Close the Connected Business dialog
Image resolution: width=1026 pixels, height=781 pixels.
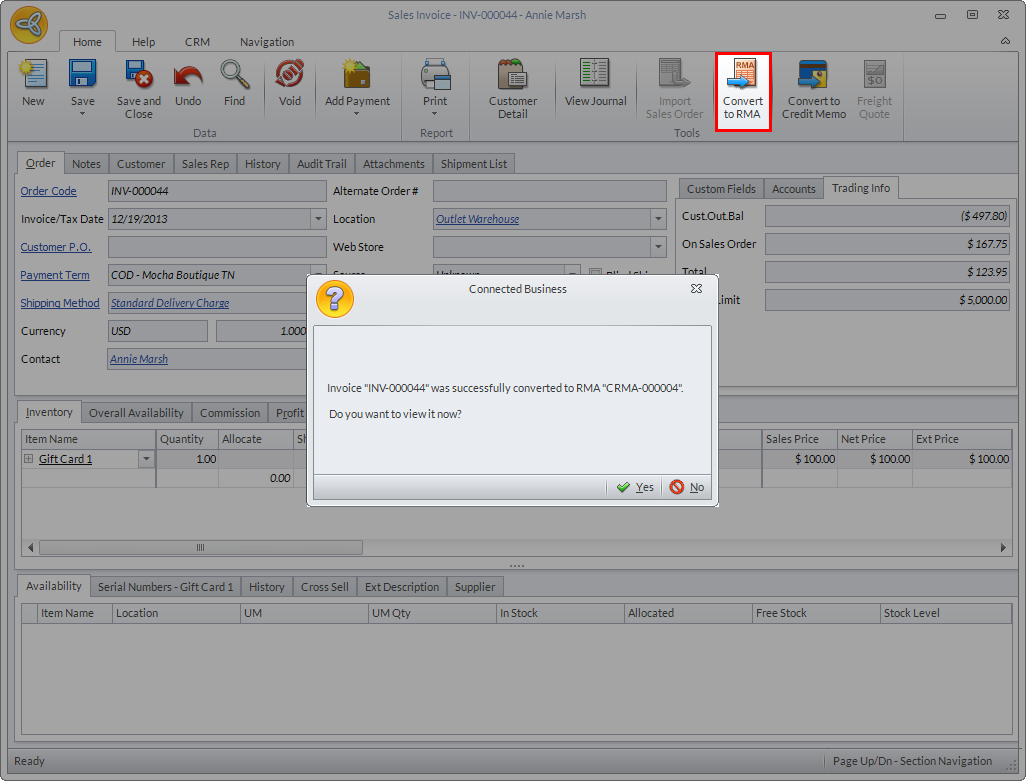pos(696,289)
